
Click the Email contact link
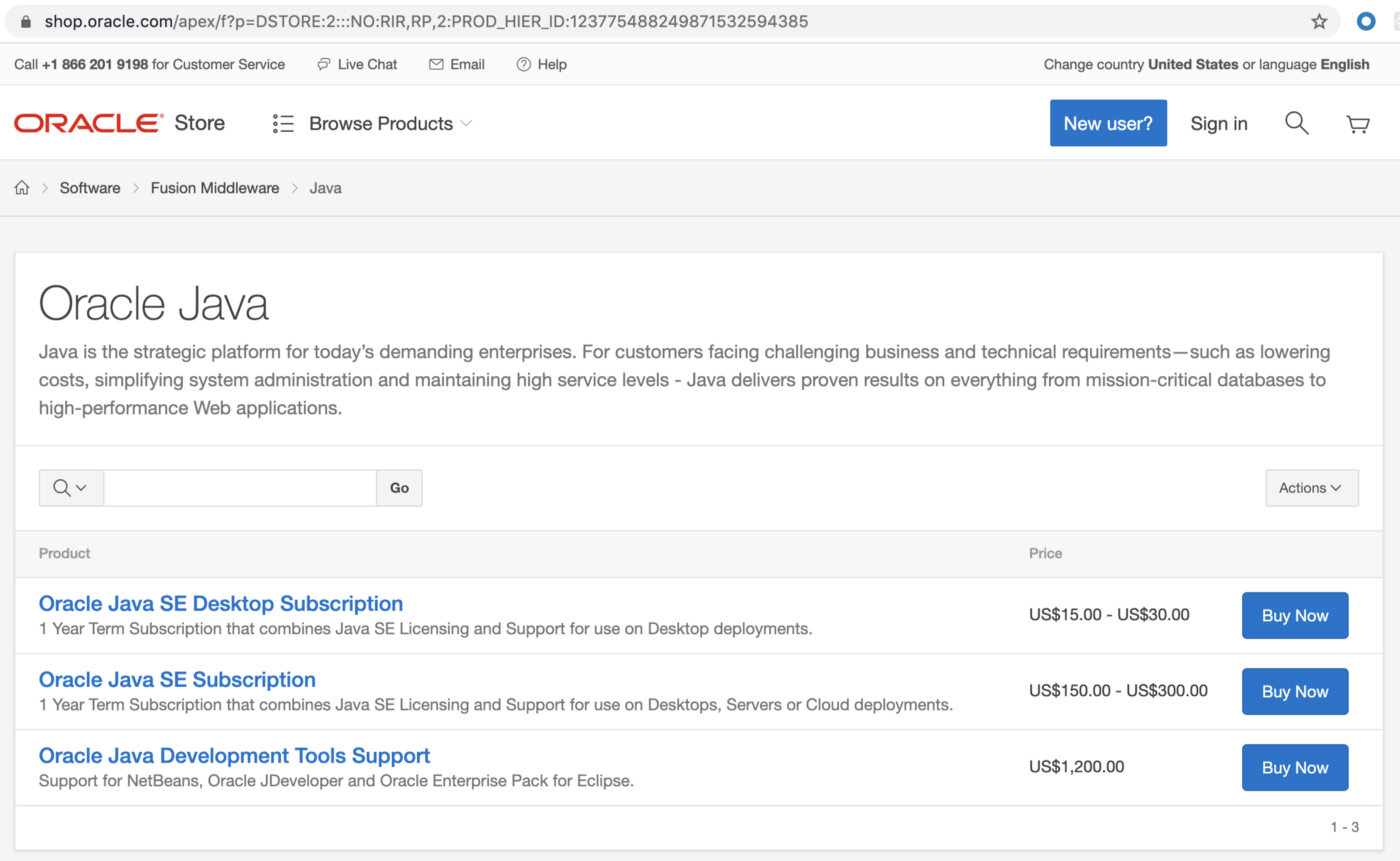(x=457, y=64)
